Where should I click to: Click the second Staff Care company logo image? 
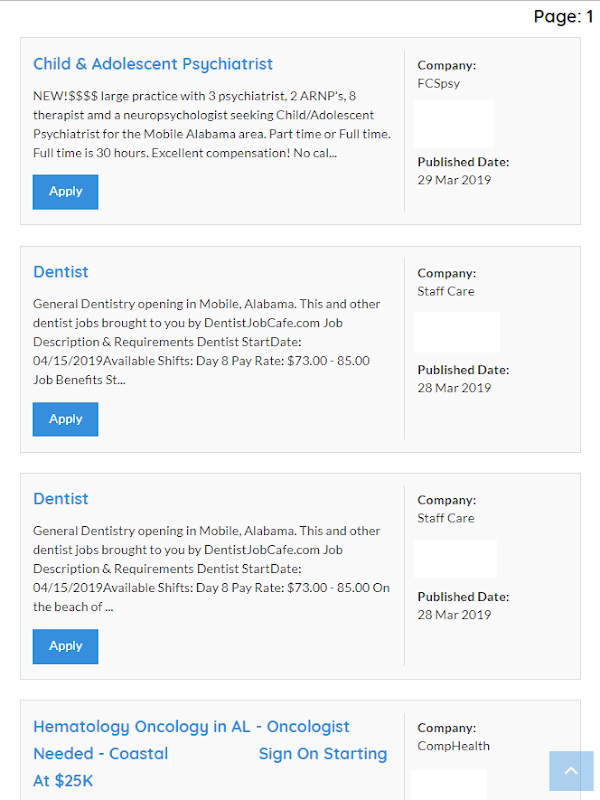456,559
